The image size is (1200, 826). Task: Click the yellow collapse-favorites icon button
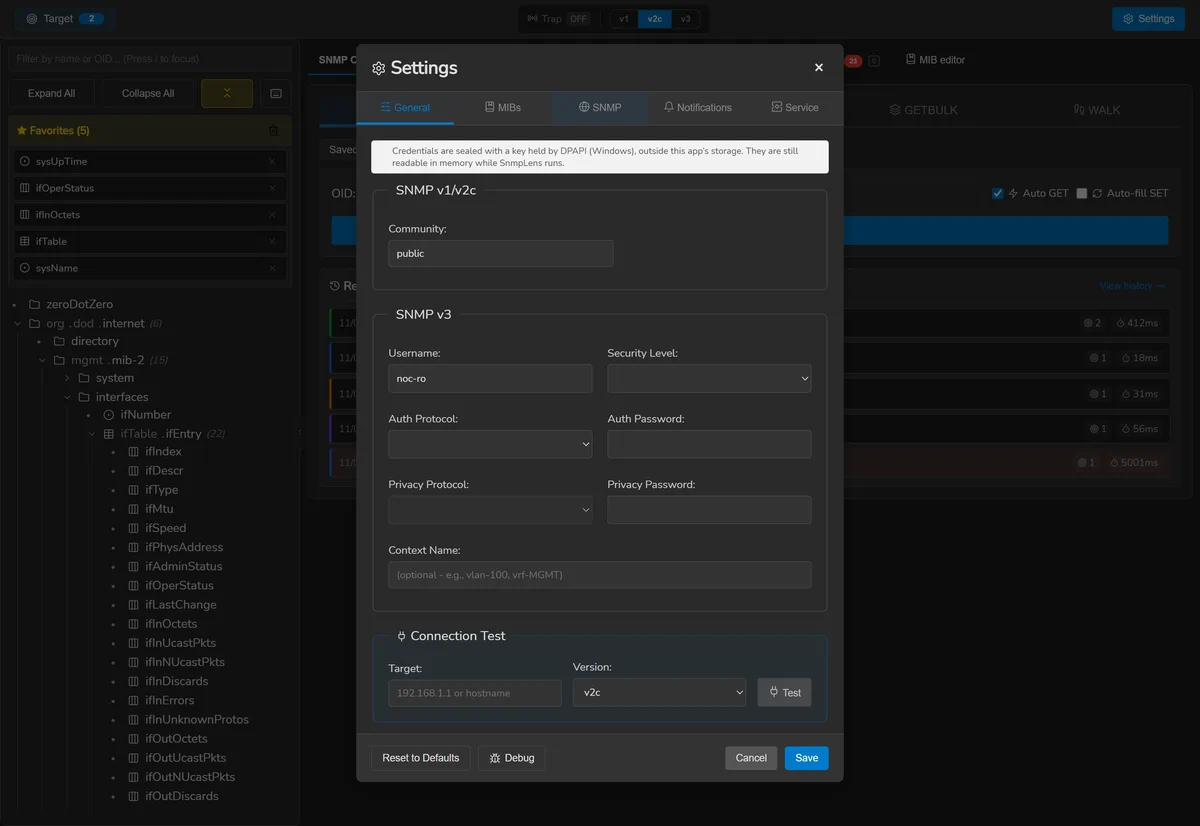(x=227, y=93)
